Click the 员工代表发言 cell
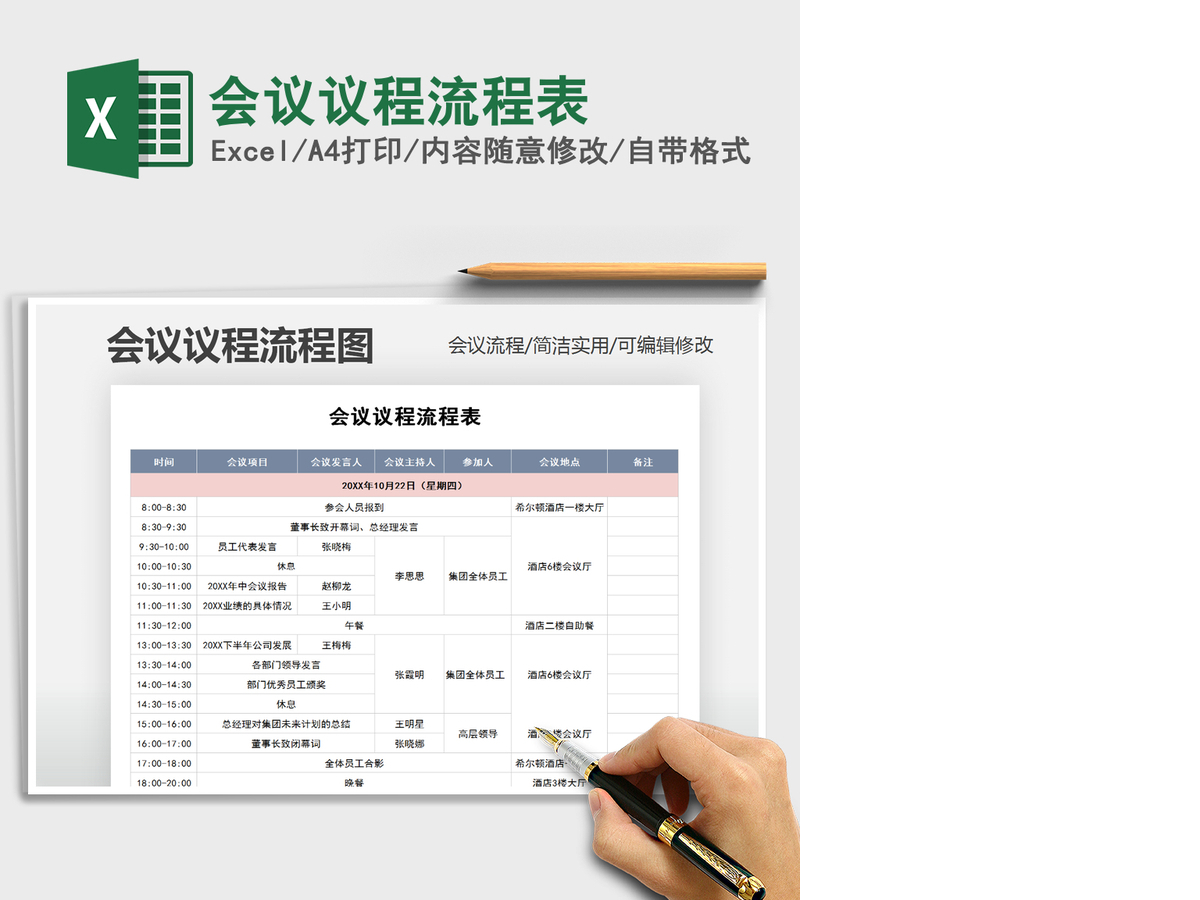Screen dimensions: 1200x900 [247, 547]
